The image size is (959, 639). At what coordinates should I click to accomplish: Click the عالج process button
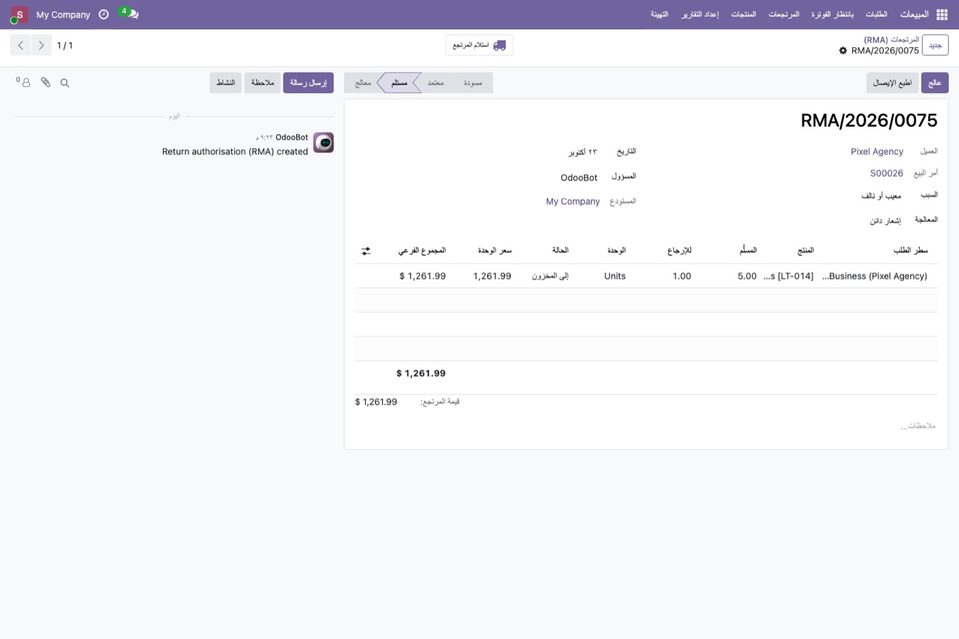click(x=935, y=83)
